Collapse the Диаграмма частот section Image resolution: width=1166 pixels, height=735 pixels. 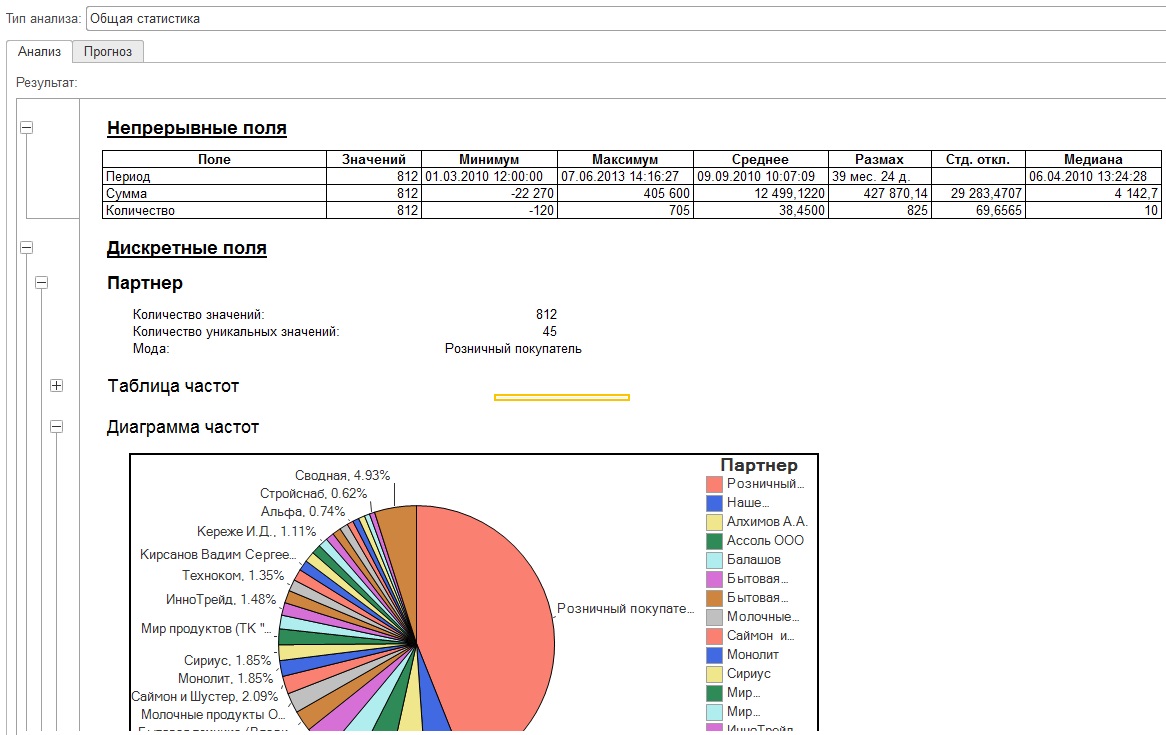(x=57, y=426)
